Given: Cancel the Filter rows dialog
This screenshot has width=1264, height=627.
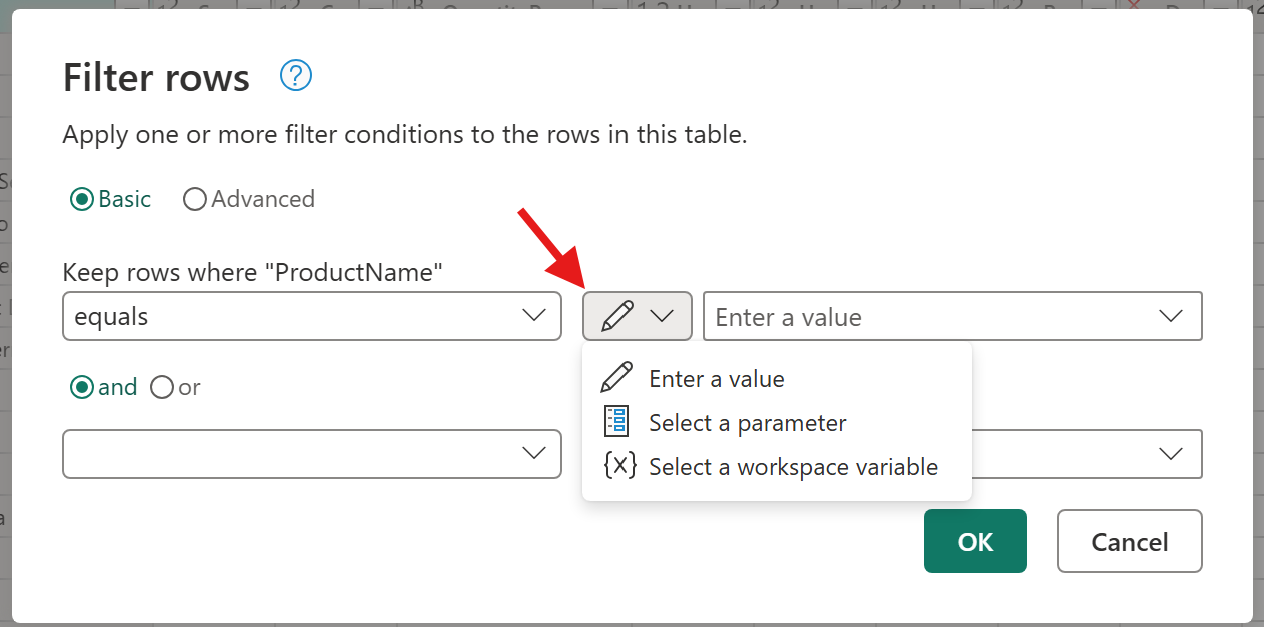Looking at the screenshot, I should click(x=1129, y=541).
